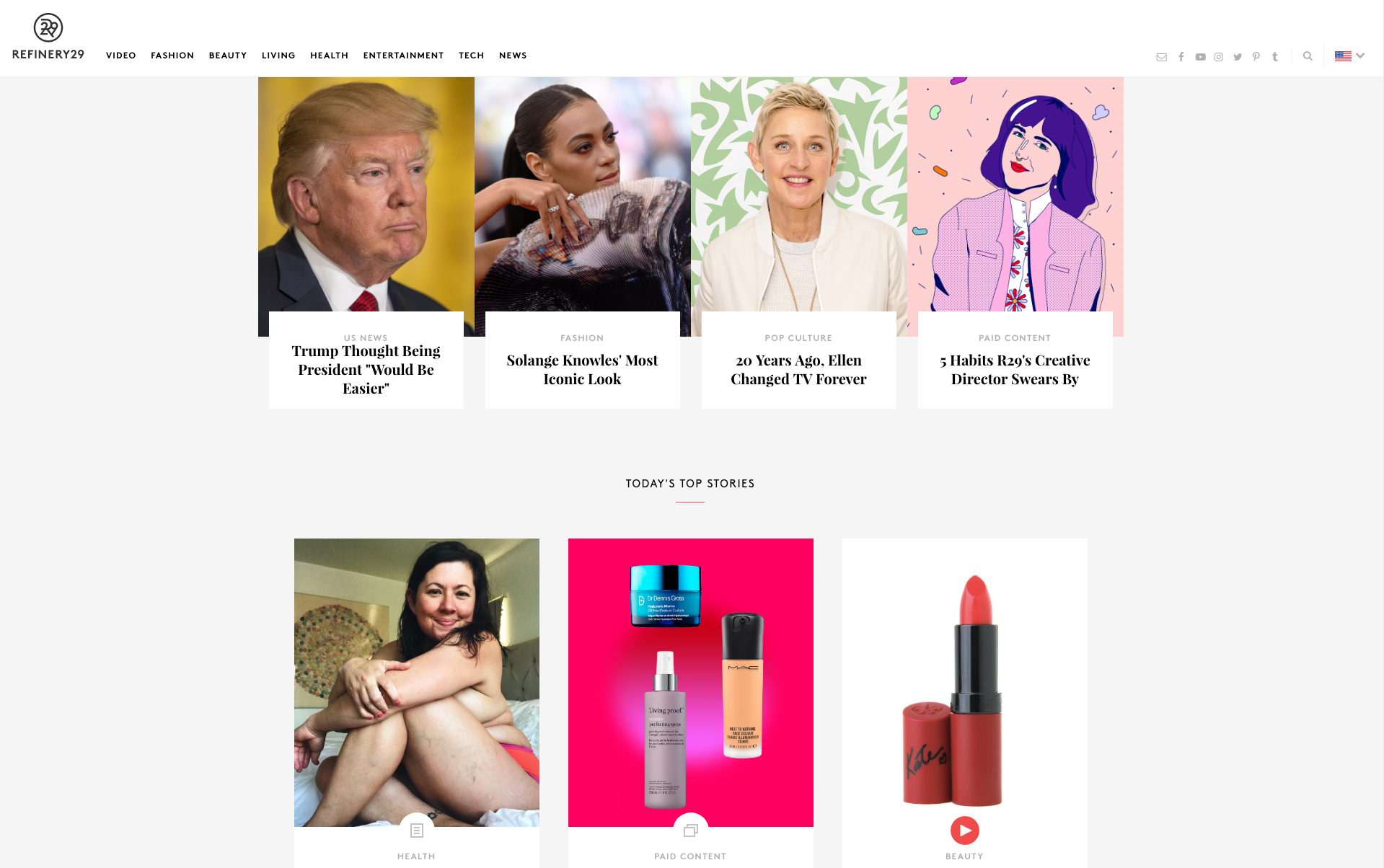1384x868 pixels.
Task: Expand the US flag edition dropdown
Action: pos(1349,56)
